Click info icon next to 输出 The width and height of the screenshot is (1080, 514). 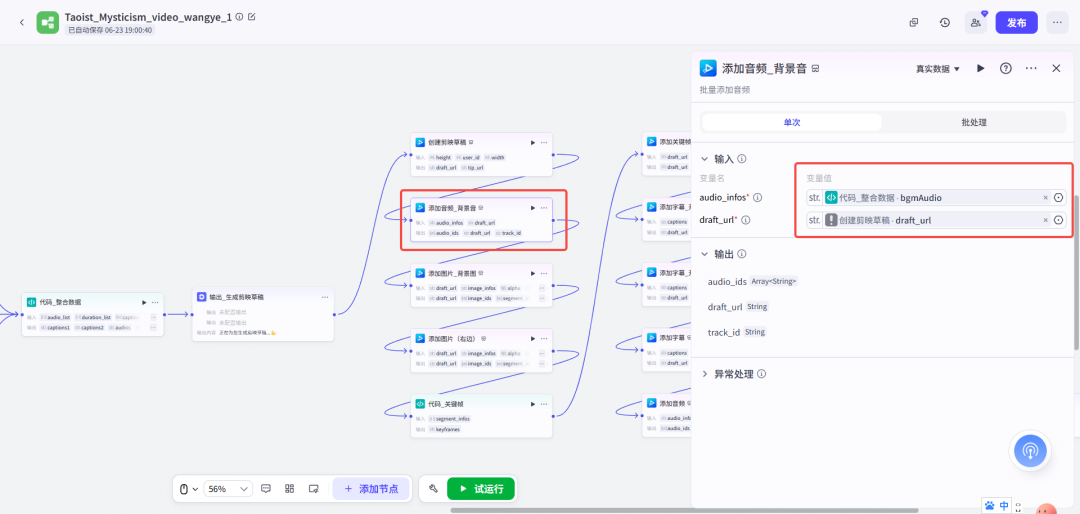pos(742,254)
